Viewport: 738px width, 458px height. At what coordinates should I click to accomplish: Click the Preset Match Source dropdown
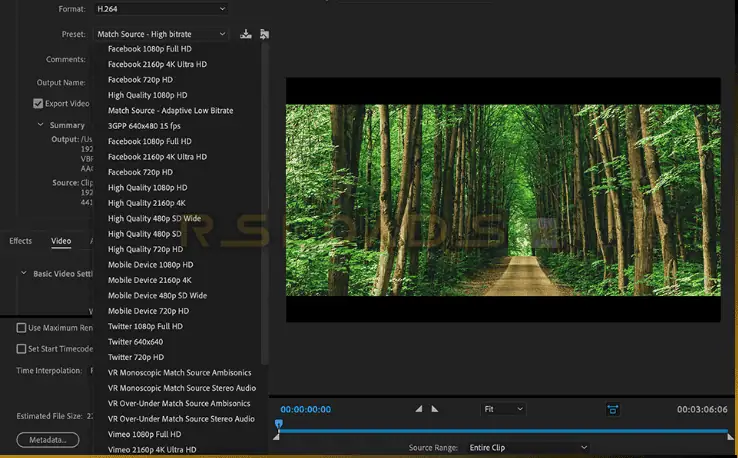click(161, 34)
